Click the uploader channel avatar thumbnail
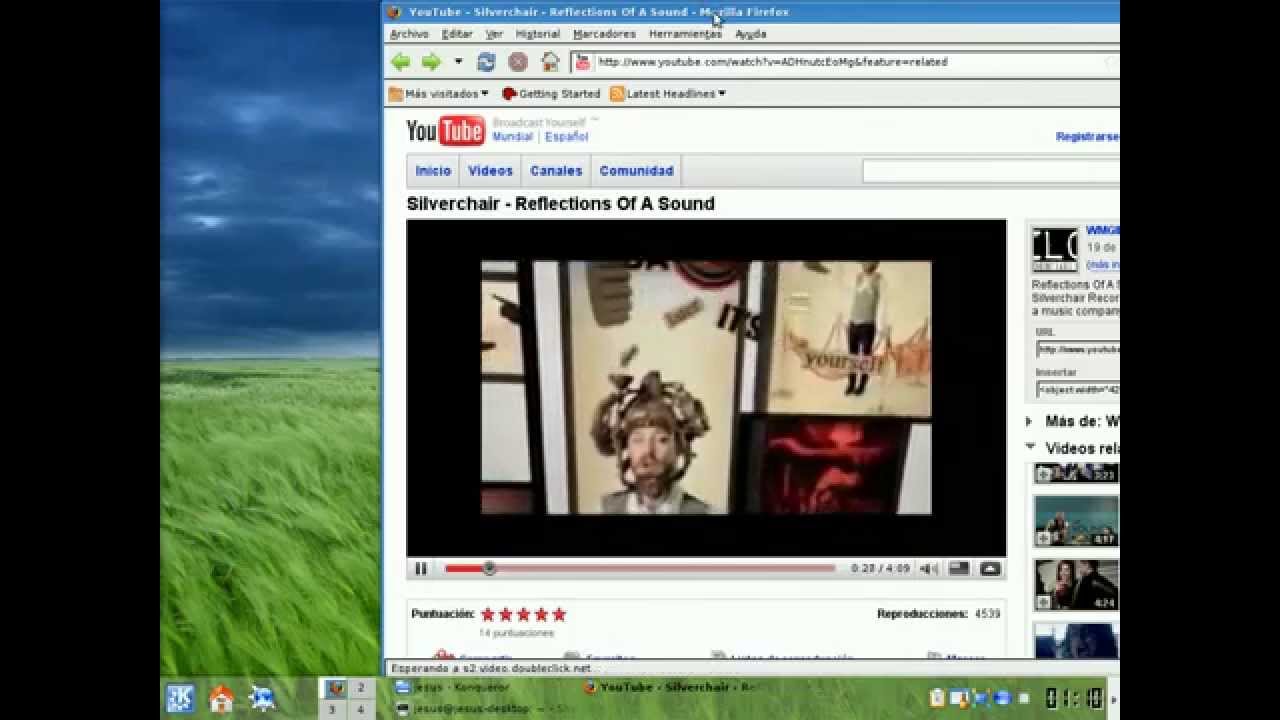 [x=1055, y=250]
